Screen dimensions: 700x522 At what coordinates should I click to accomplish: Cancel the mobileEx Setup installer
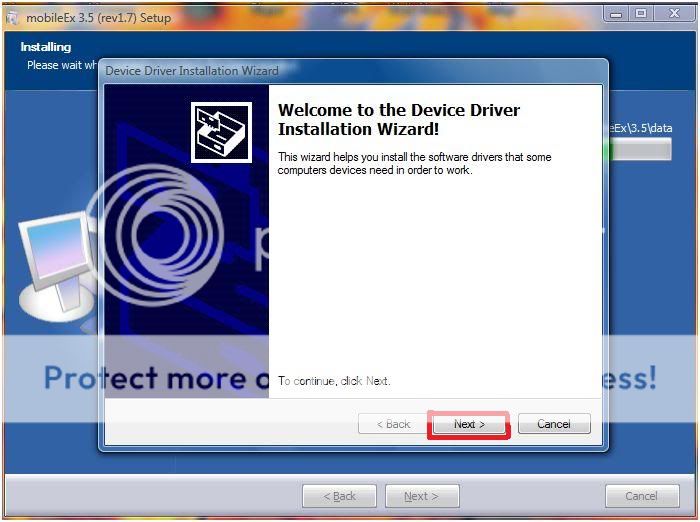tap(642, 496)
